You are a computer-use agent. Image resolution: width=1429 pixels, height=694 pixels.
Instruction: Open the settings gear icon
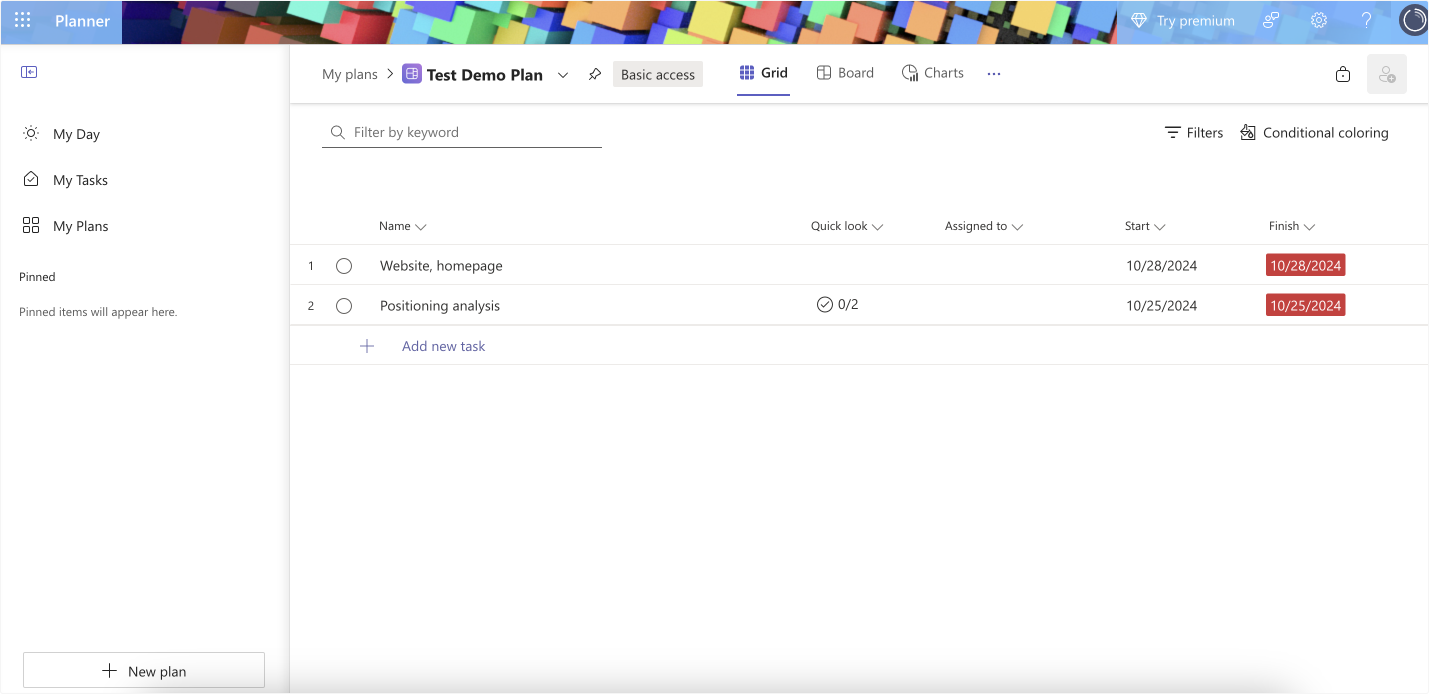tap(1319, 21)
